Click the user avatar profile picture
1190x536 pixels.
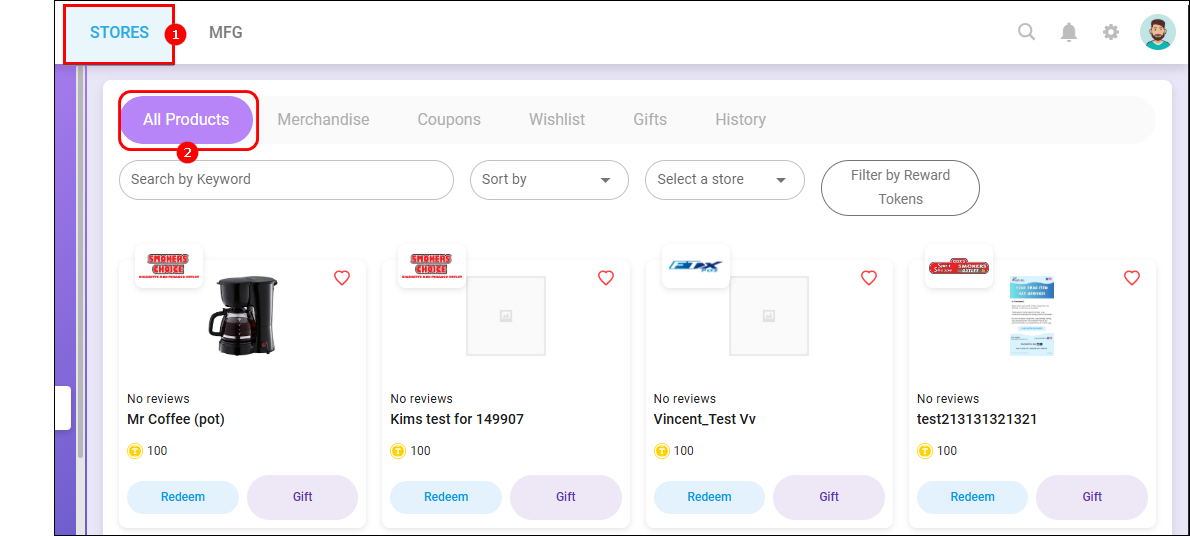click(x=1157, y=32)
